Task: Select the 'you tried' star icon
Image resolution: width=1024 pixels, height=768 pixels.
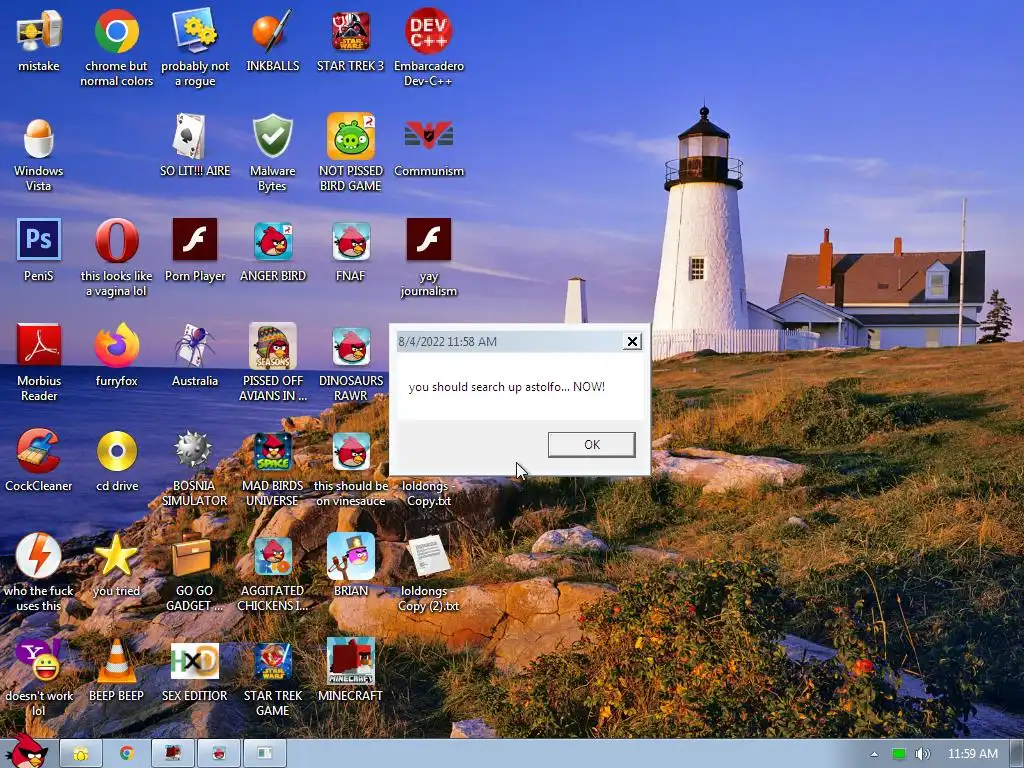Action: [117, 556]
